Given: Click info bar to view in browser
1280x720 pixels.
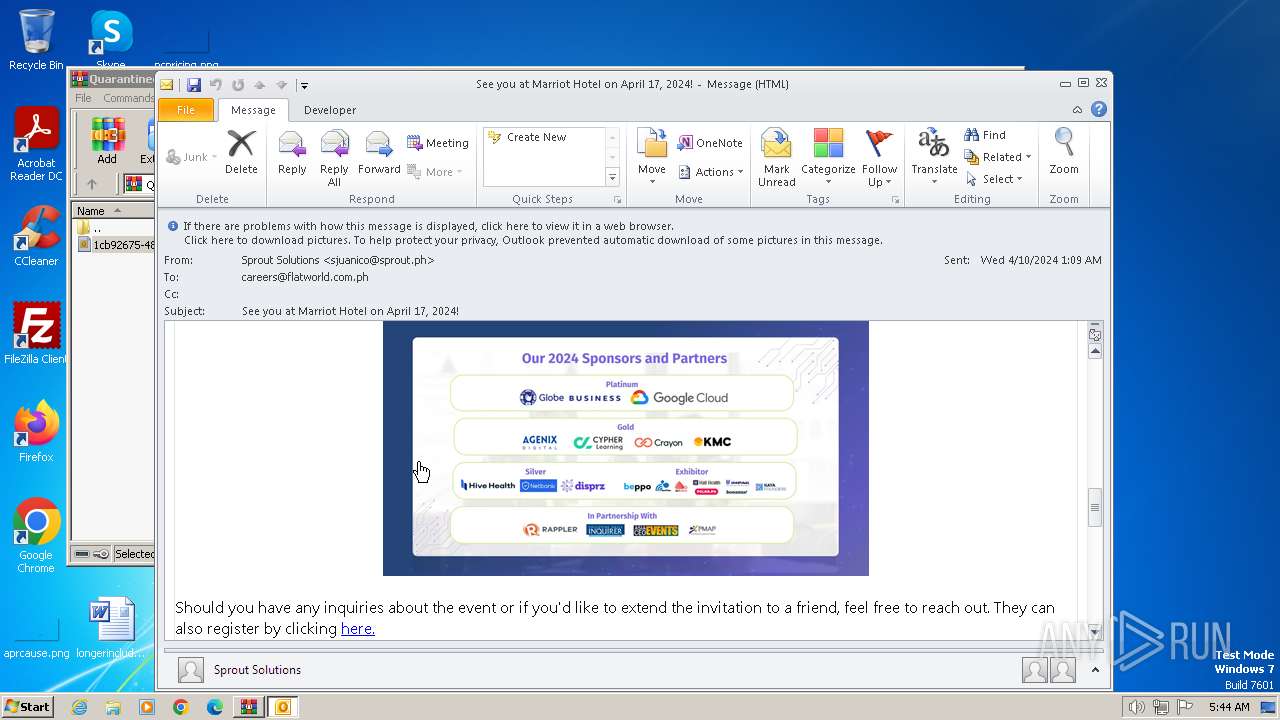Looking at the screenshot, I should pos(428,226).
